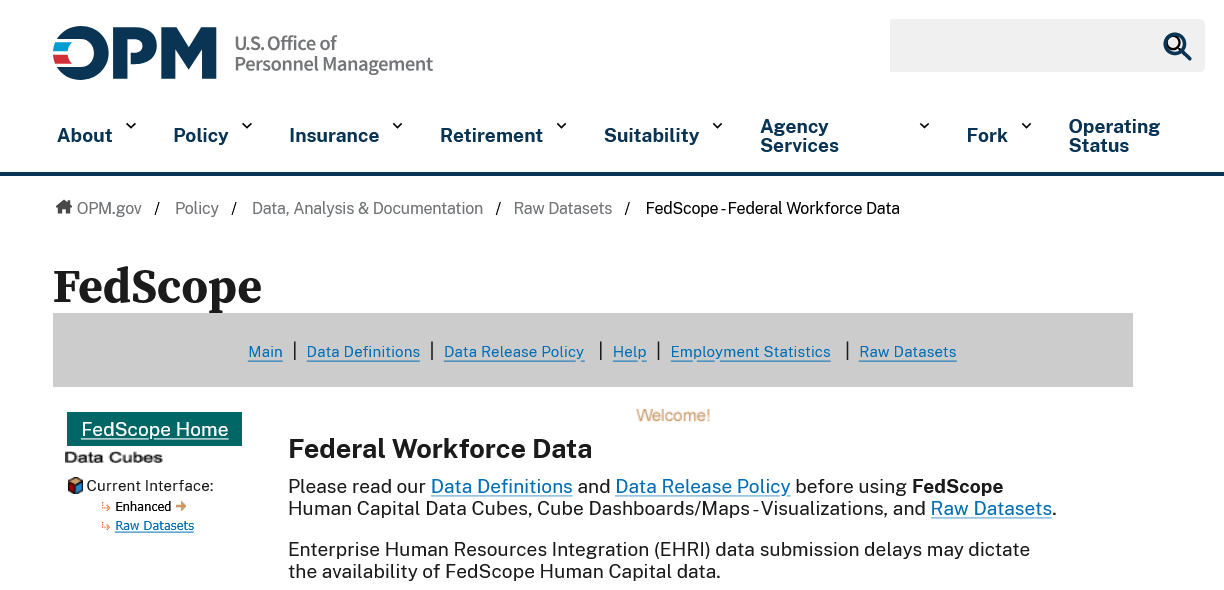Open the Policy menu item
Viewport: 1224px width, 590px height.
(201, 136)
